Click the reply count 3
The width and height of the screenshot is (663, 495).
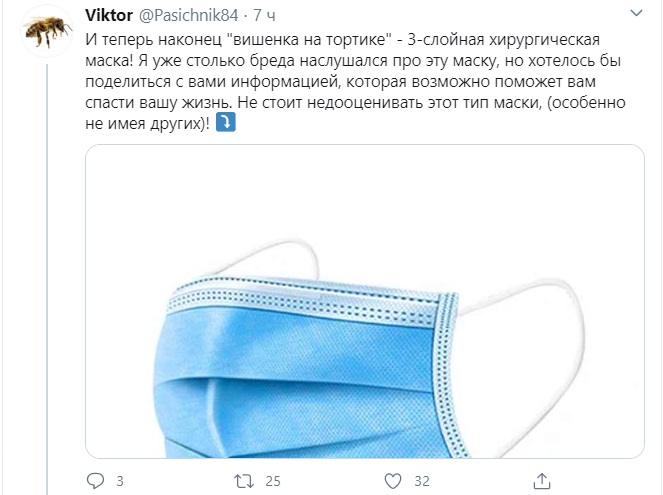pyautogui.click(x=120, y=481)
